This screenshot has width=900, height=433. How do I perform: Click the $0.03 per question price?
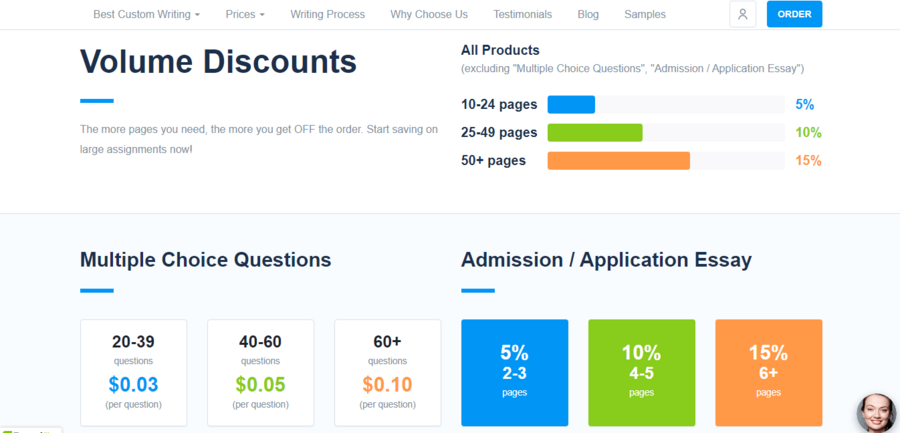click(133, 384)
